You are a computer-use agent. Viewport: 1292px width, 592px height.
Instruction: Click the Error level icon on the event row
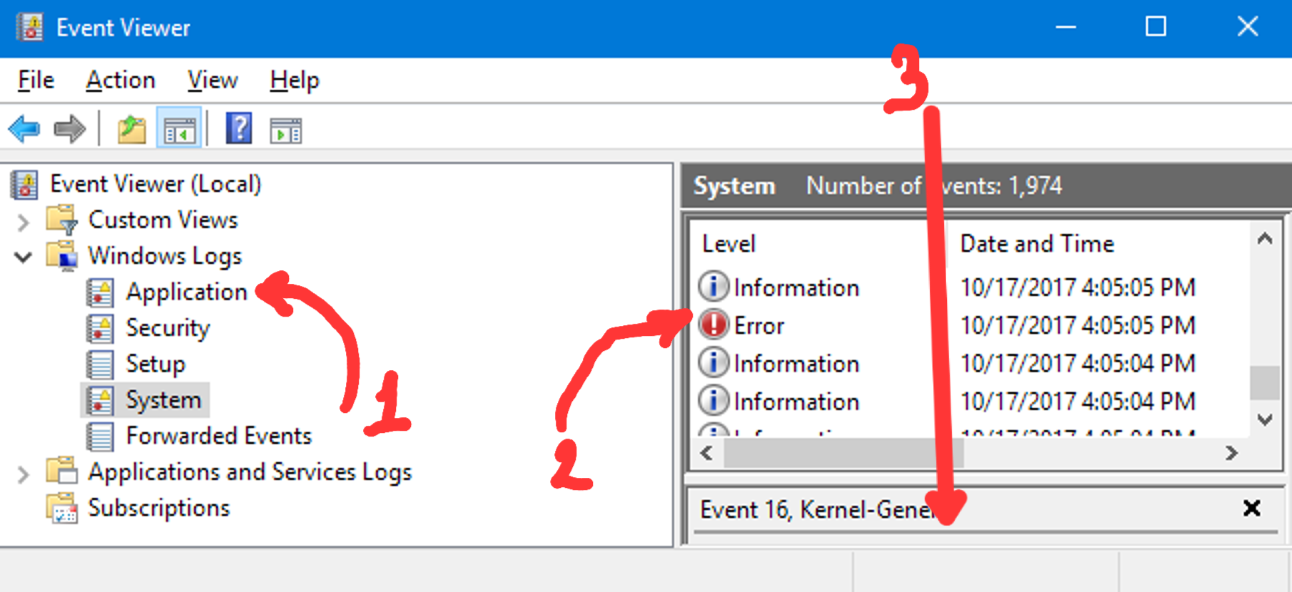click(713, 324)
